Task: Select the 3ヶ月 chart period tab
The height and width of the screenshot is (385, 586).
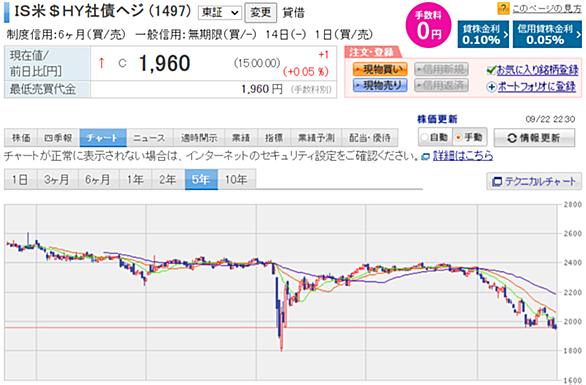Action: click(57, 179)
